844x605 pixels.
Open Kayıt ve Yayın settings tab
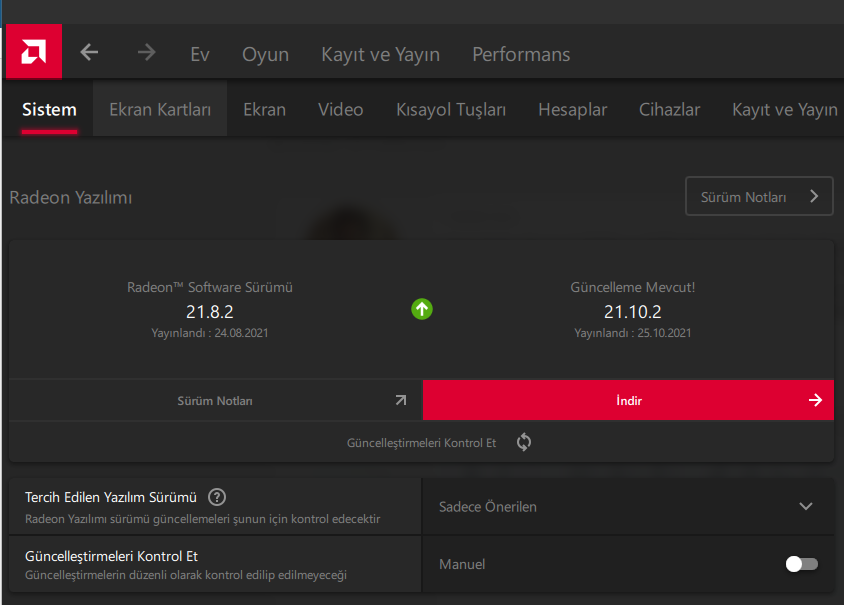click(x=785, y=110)
